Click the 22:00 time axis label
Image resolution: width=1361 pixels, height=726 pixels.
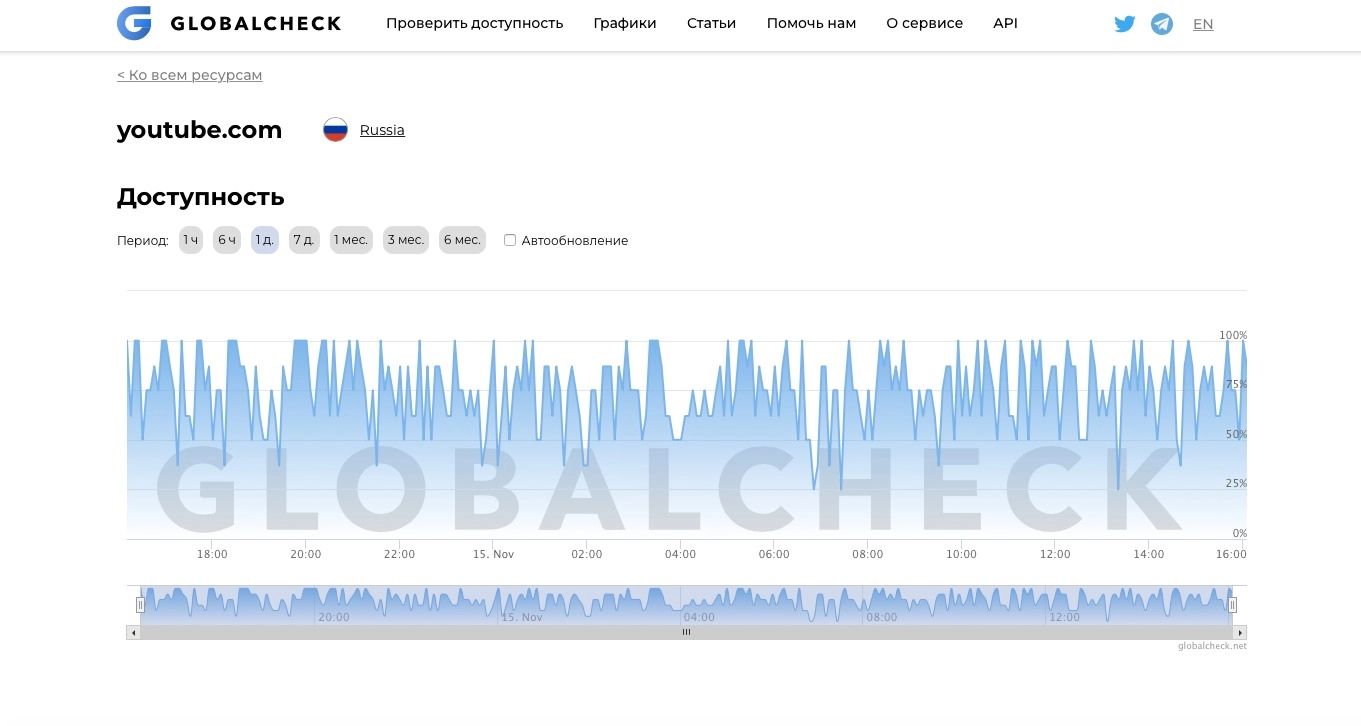pyautogui.click(x=399, y=554)
